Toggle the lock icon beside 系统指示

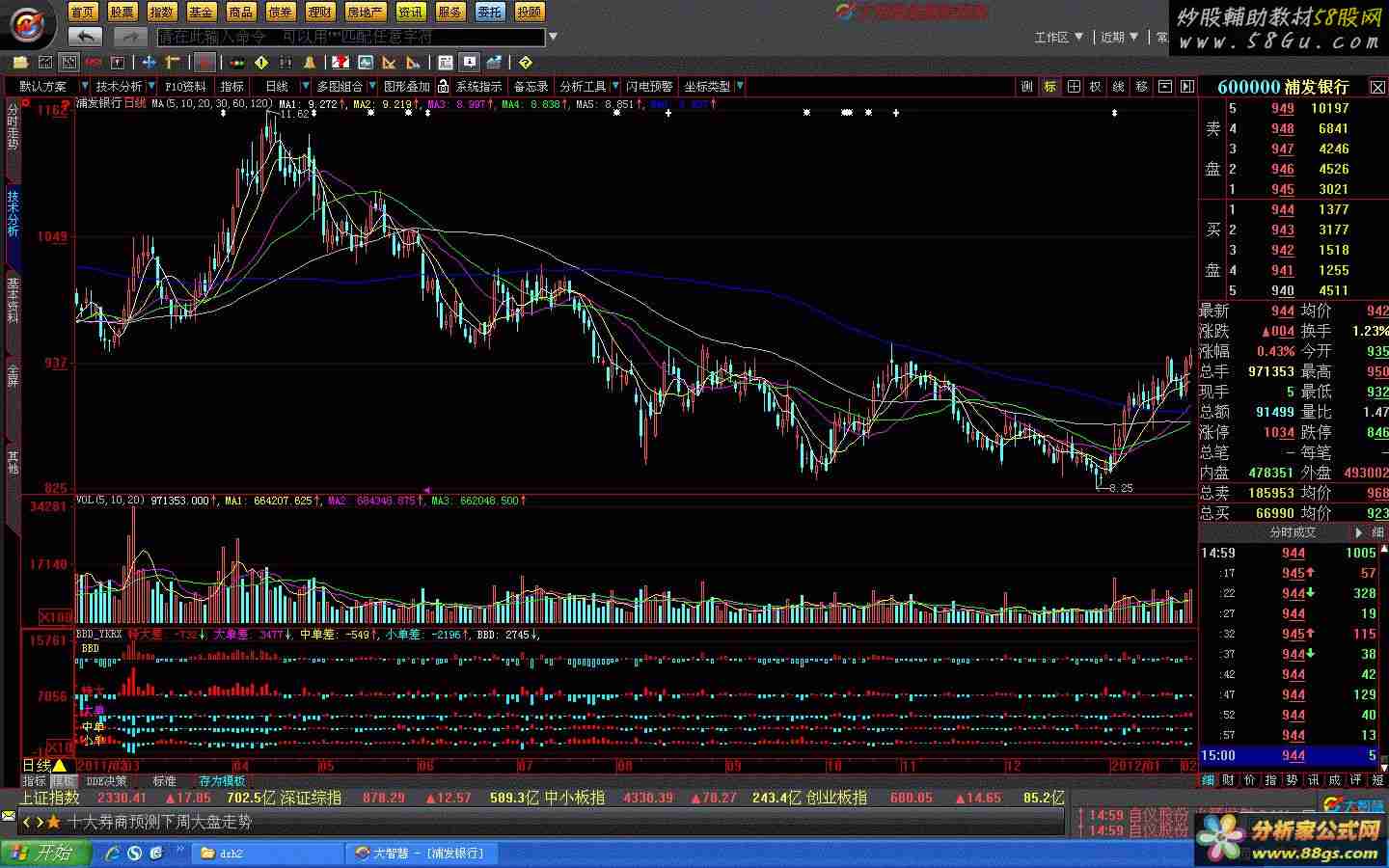coord(443,87)
